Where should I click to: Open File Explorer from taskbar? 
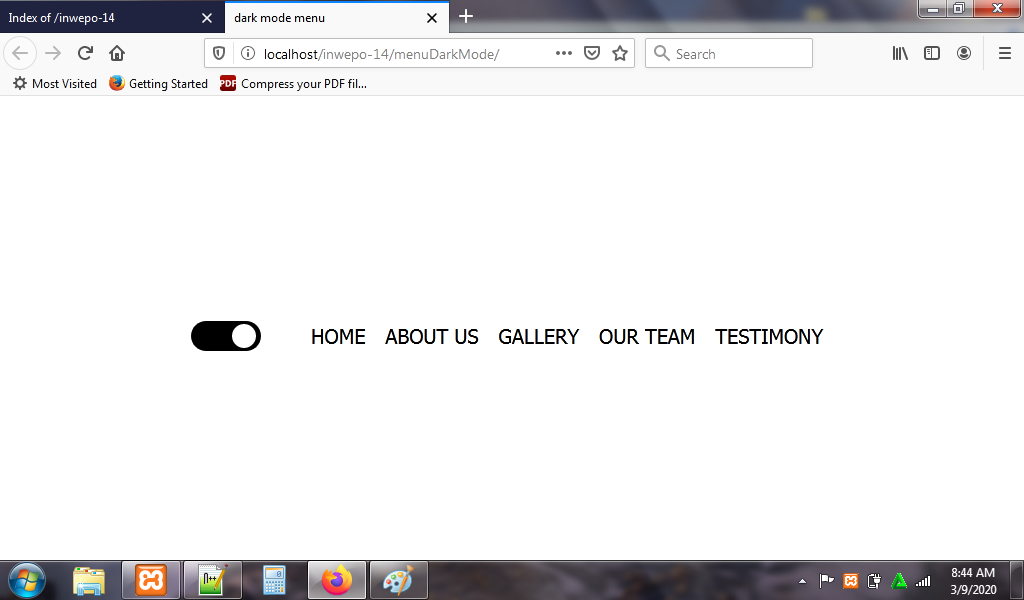(89, 580)
